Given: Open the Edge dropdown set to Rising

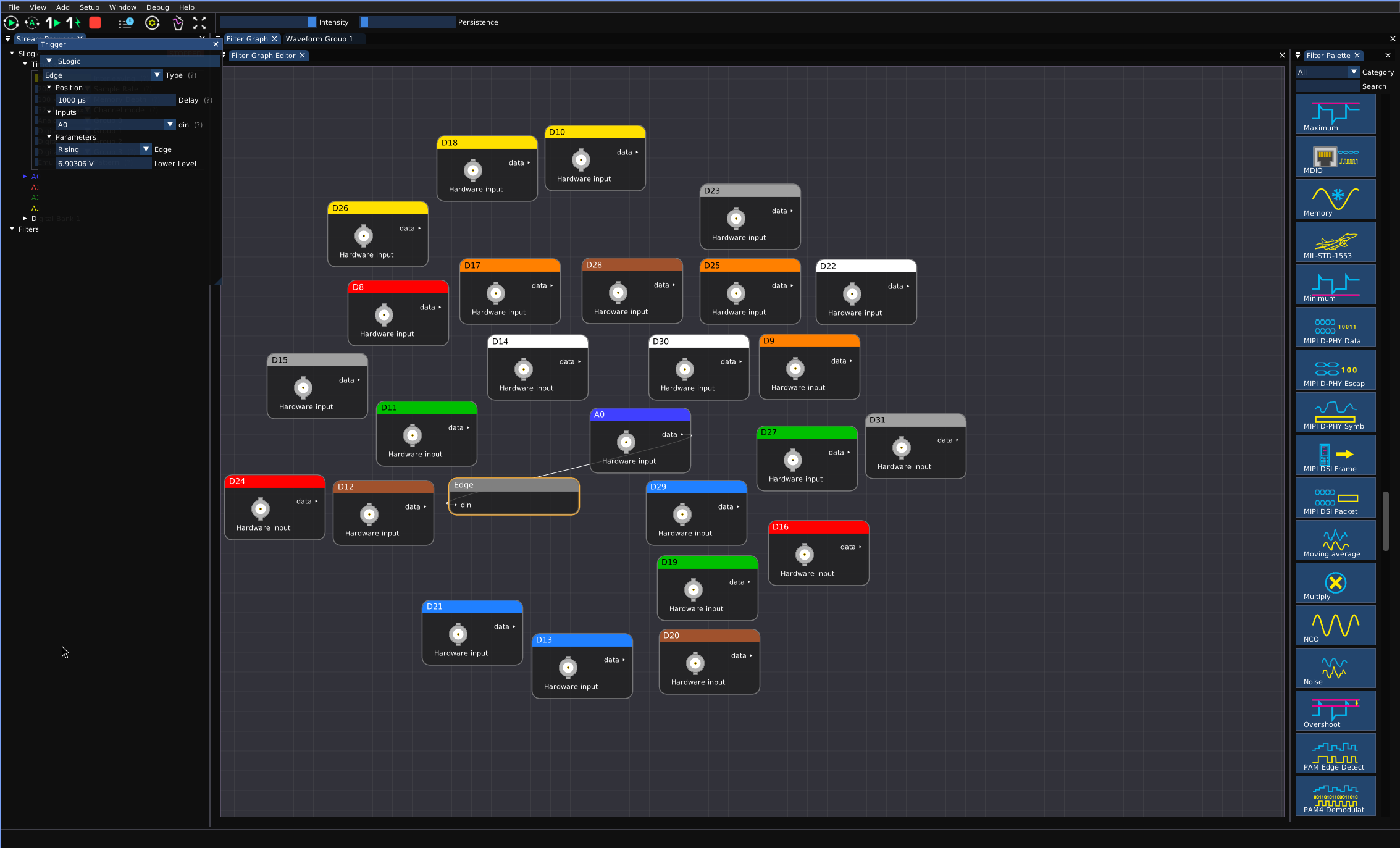Looking at the screenshot, I should [103, 149].
